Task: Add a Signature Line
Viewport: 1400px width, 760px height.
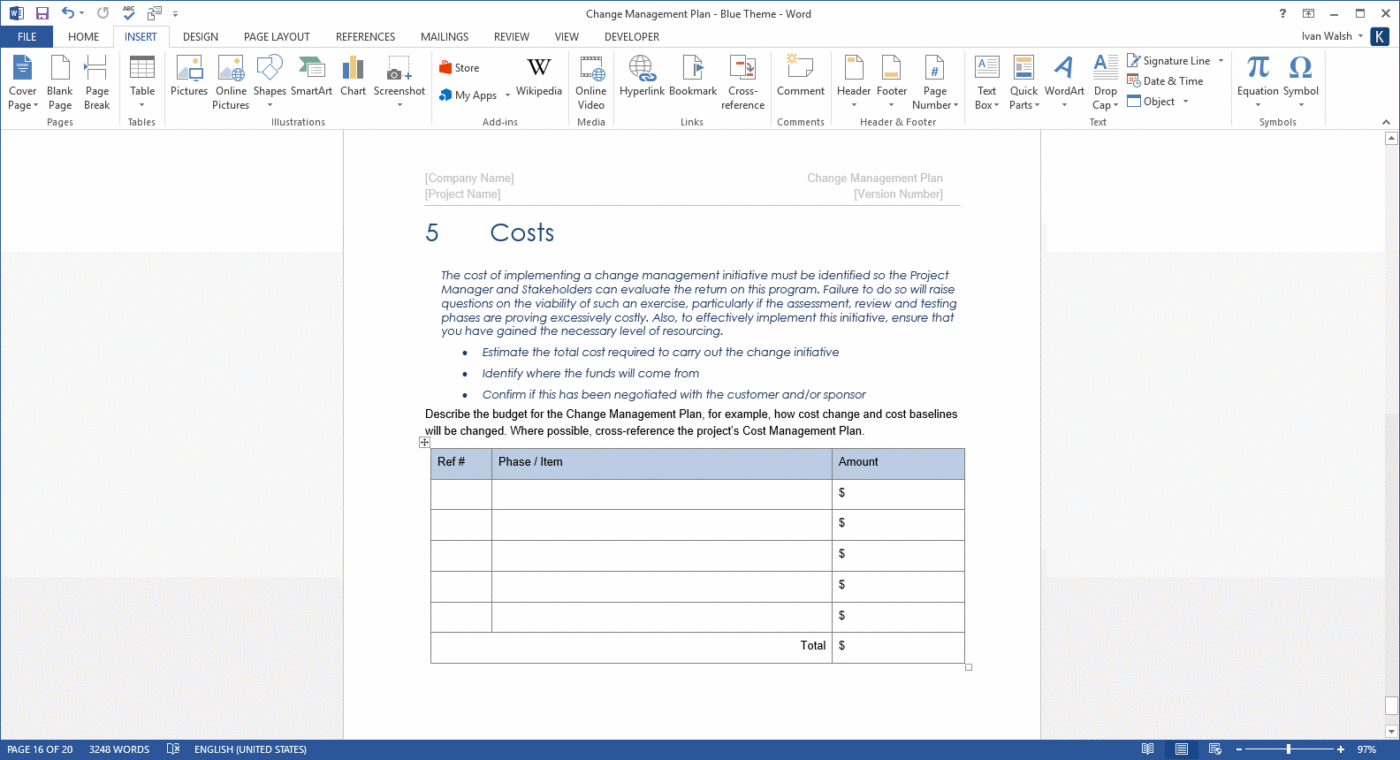Action: coord(1170,60)
